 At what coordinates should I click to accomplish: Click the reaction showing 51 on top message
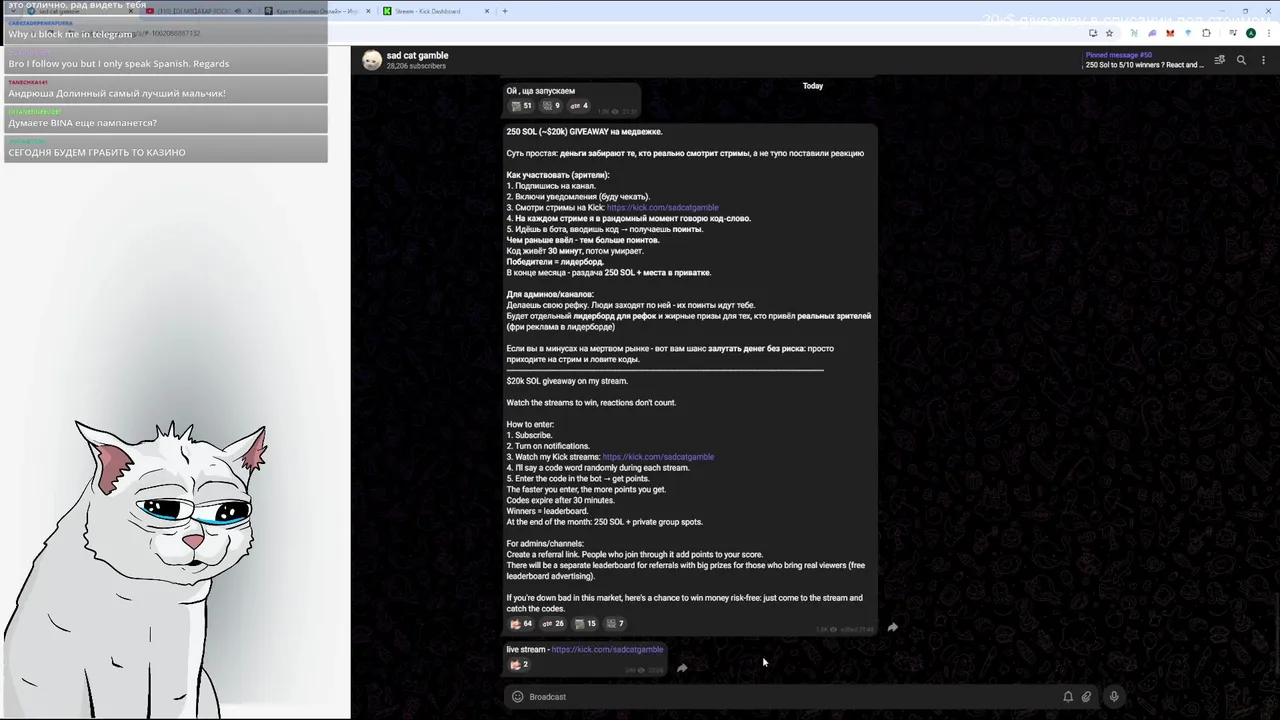521,106
